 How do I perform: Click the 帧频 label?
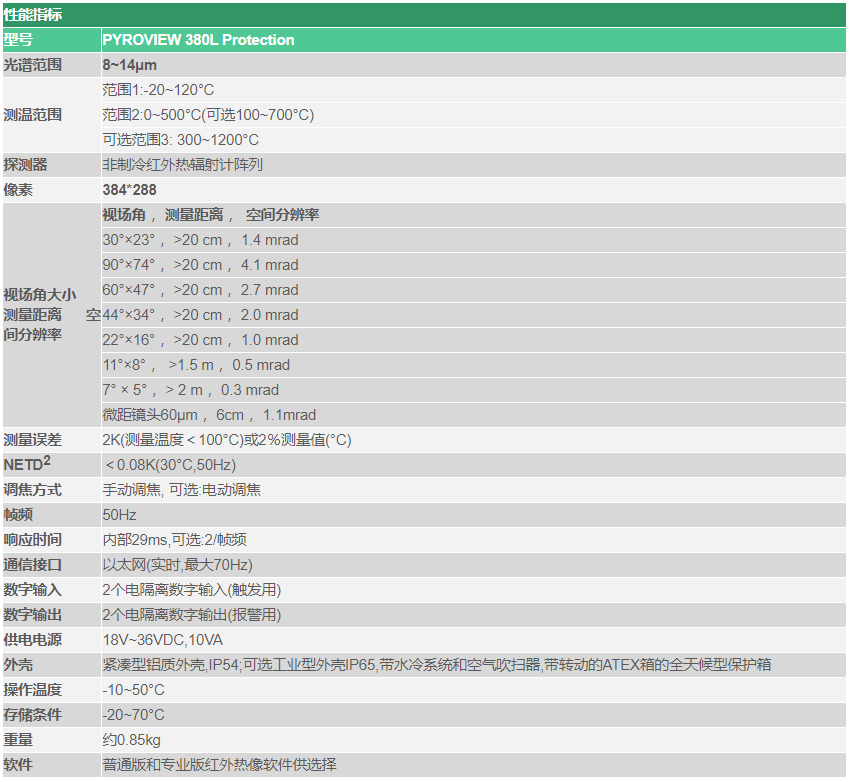click(x=18, y=514)
